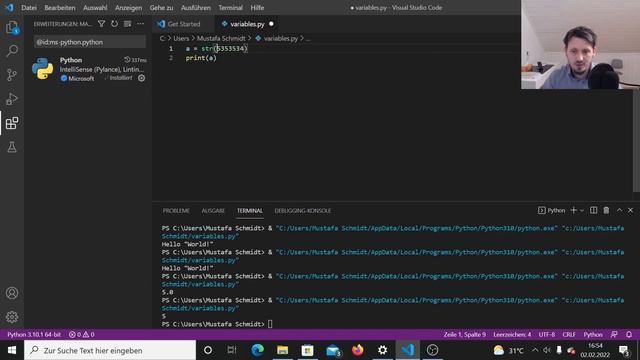Kill terminal with trash icon
This screenshot has height=360, width=640.
606,210
